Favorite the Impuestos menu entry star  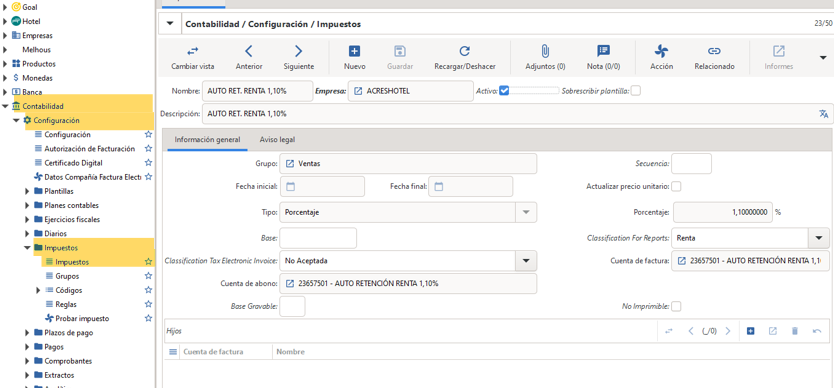148,262
